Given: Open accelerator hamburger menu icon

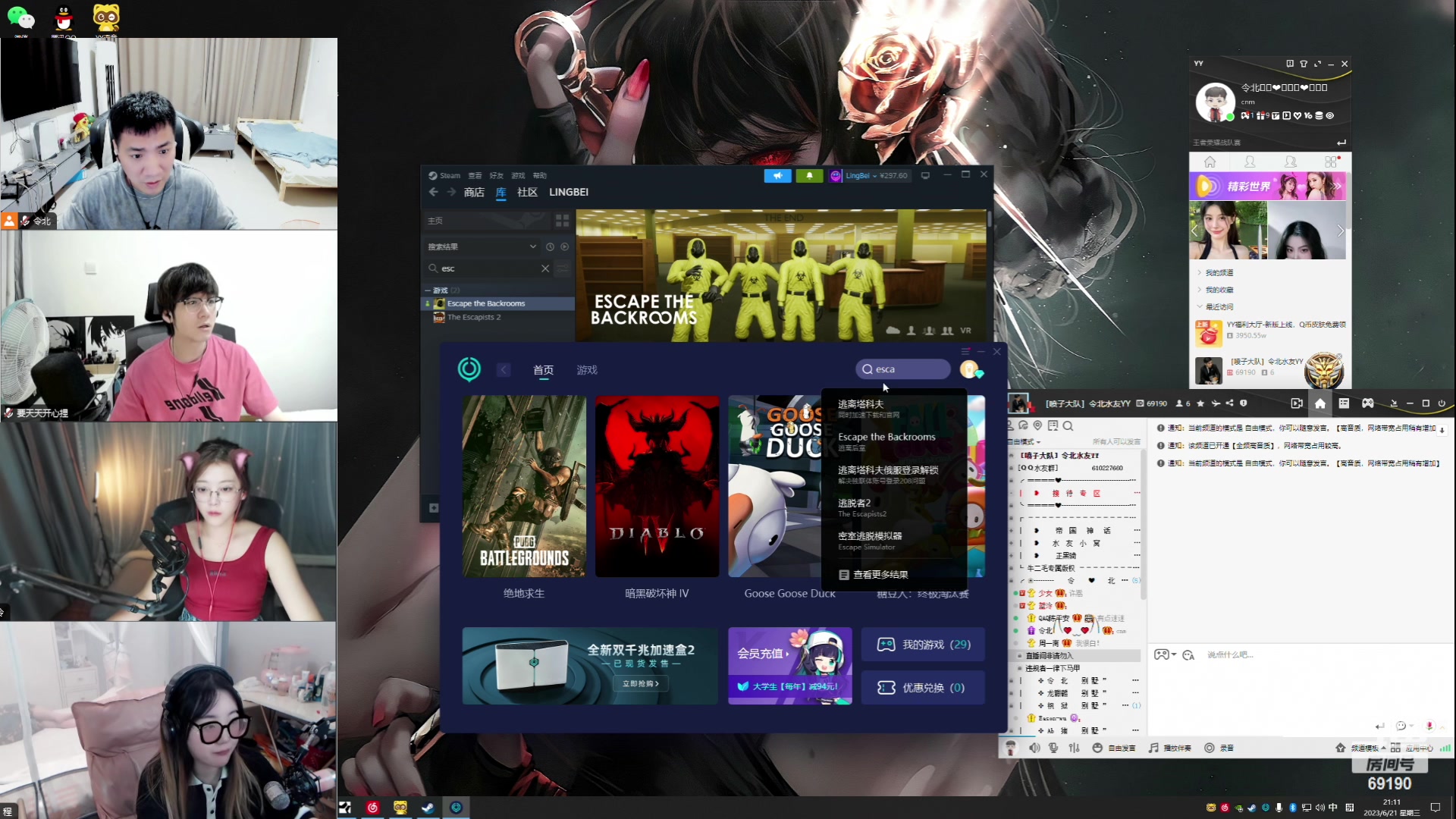Looking at the screenshot, I should click(x=965, y=351).
